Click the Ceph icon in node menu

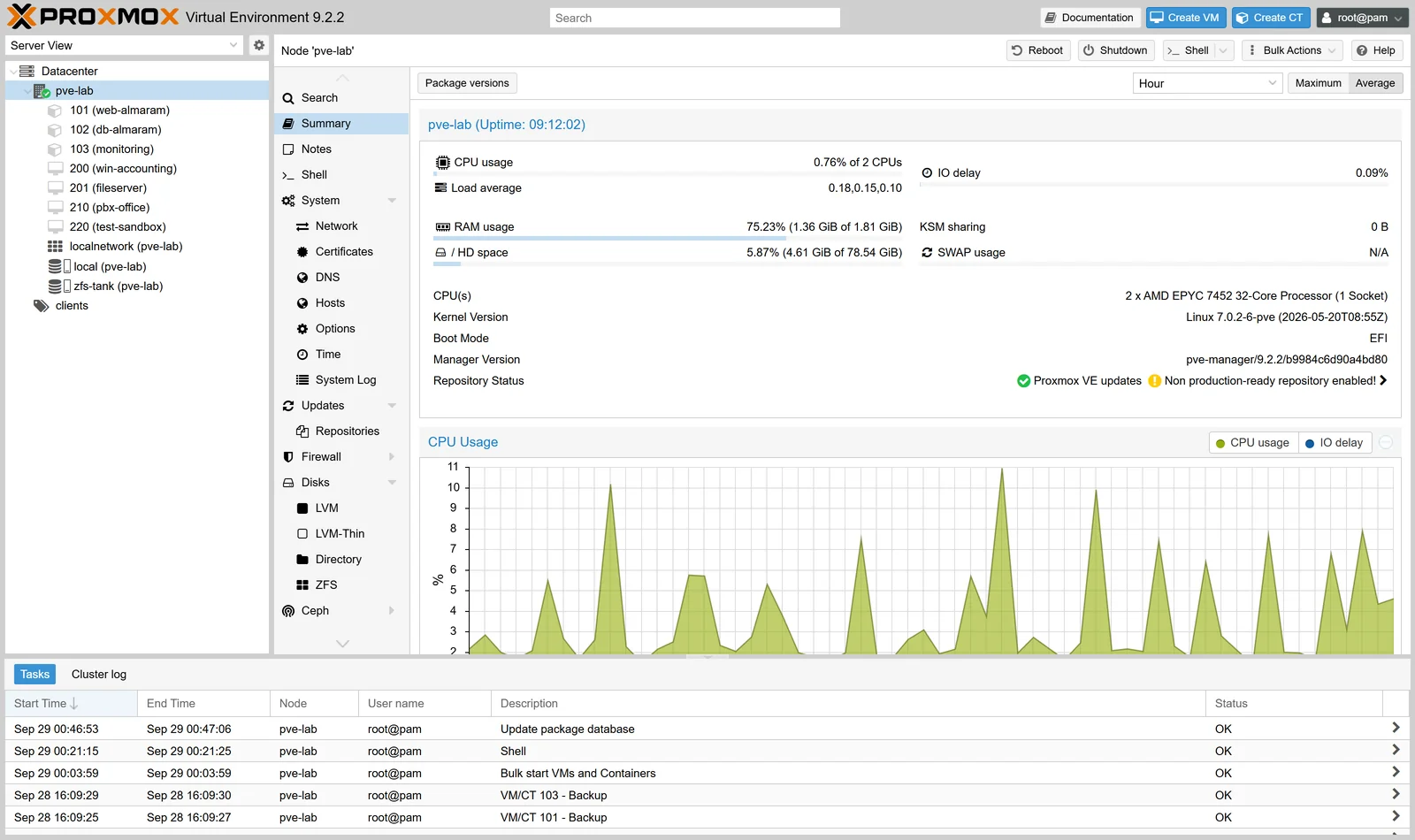pyautogui.click(x=288, y=611)
